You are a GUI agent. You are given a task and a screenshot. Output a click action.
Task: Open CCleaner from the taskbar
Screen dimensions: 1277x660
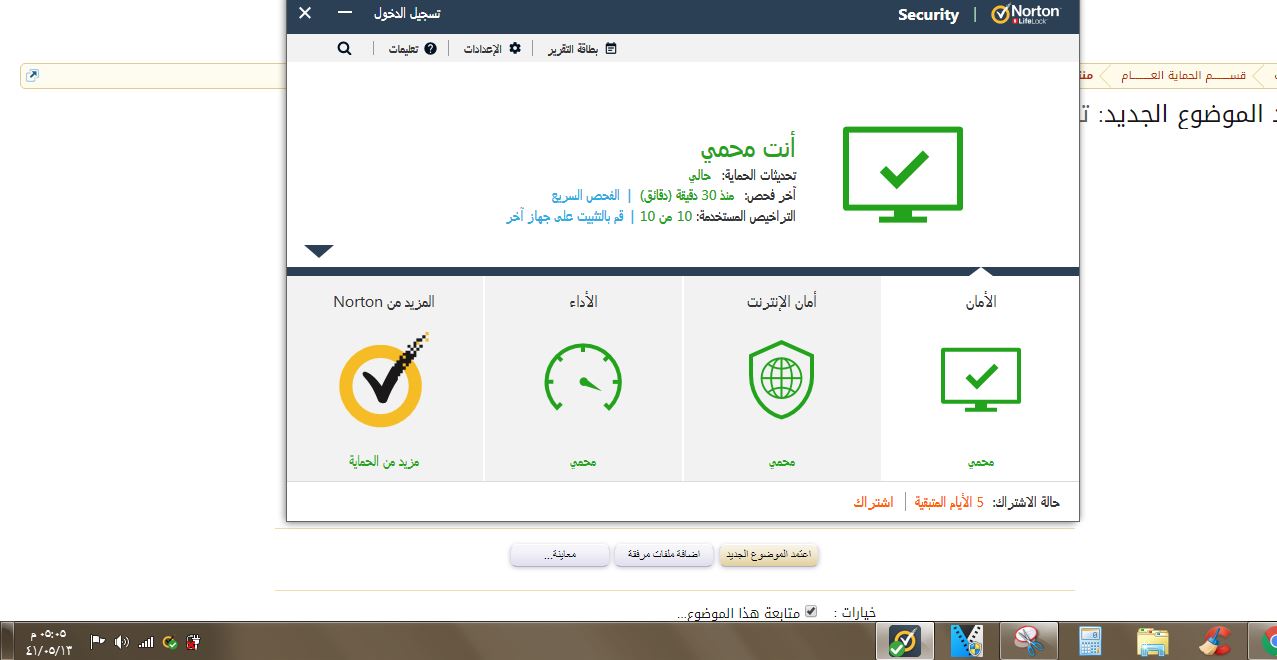1214,641
